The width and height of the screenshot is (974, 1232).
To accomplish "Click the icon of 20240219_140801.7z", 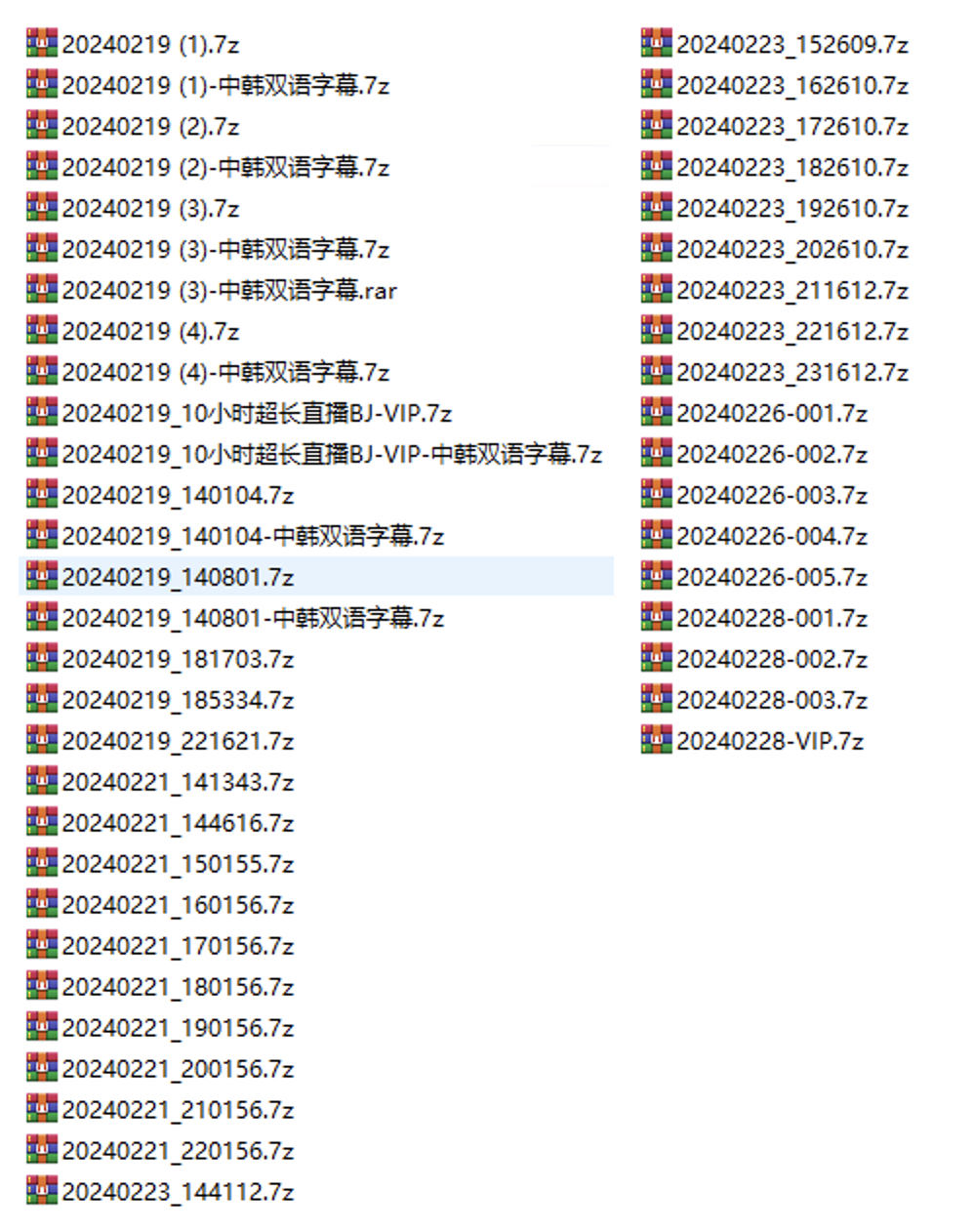I will [x=42, y=577].
